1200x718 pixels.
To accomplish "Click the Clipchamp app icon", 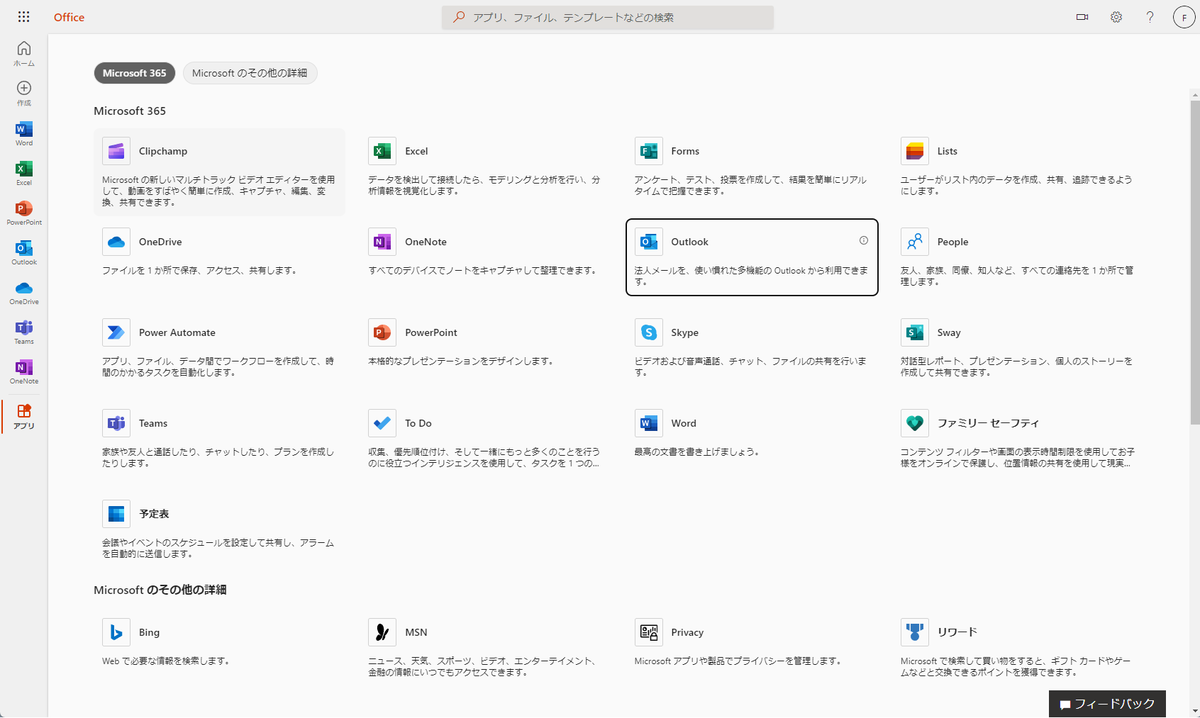I will [x=116, y=151].
